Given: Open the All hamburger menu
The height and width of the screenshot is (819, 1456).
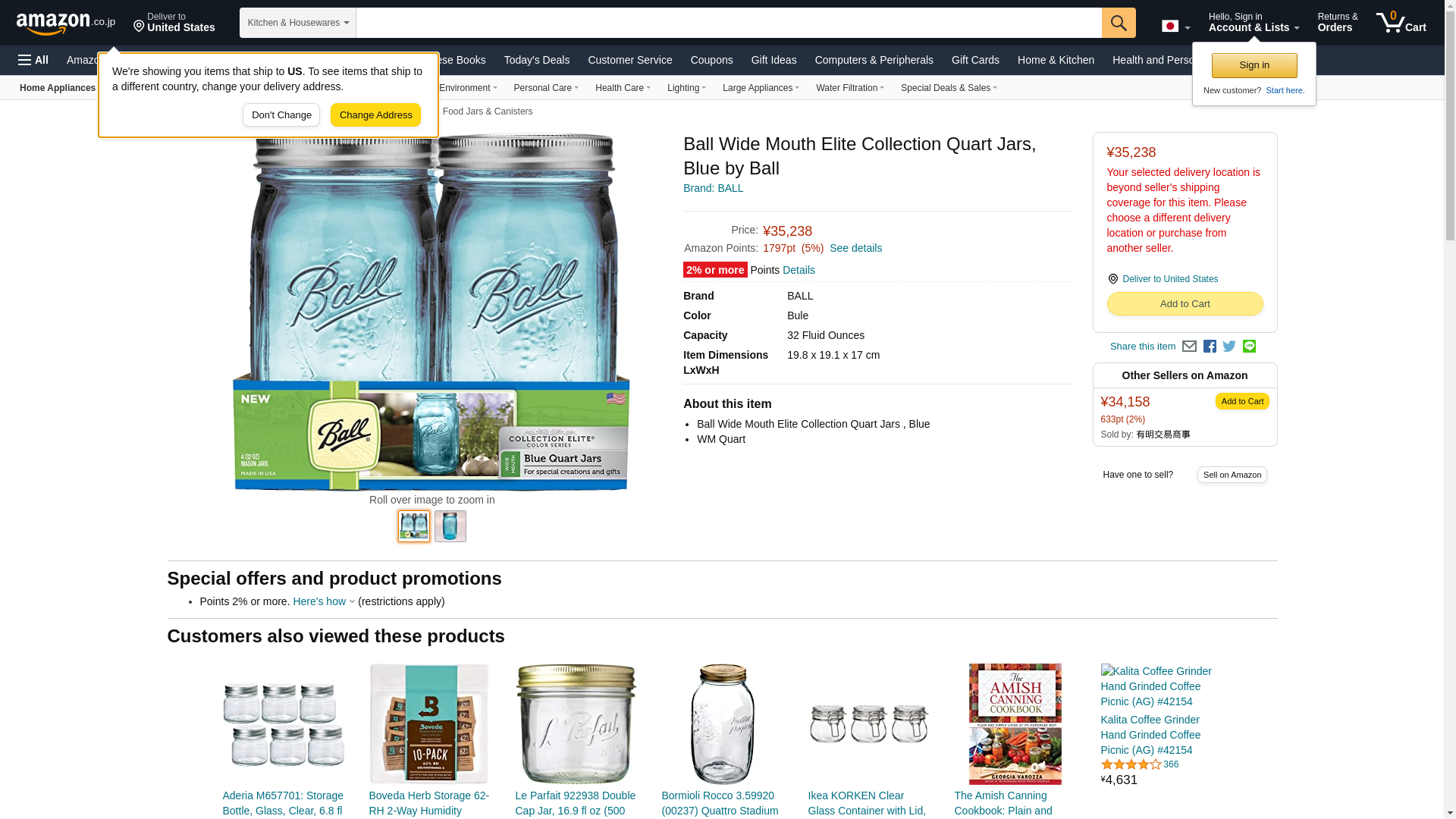Looking at the screenshot, I should point(33,60).
